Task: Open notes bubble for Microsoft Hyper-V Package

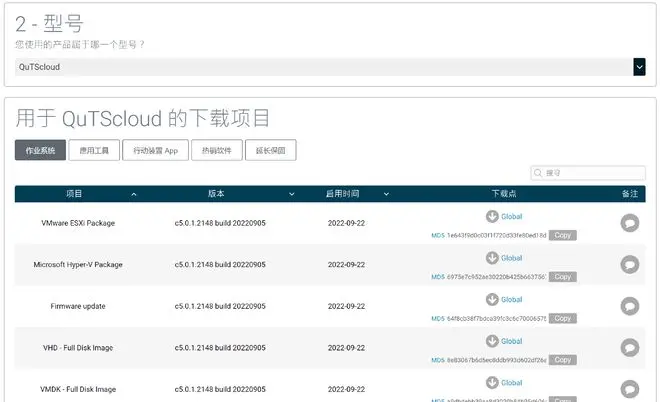Action: point(630,265)
